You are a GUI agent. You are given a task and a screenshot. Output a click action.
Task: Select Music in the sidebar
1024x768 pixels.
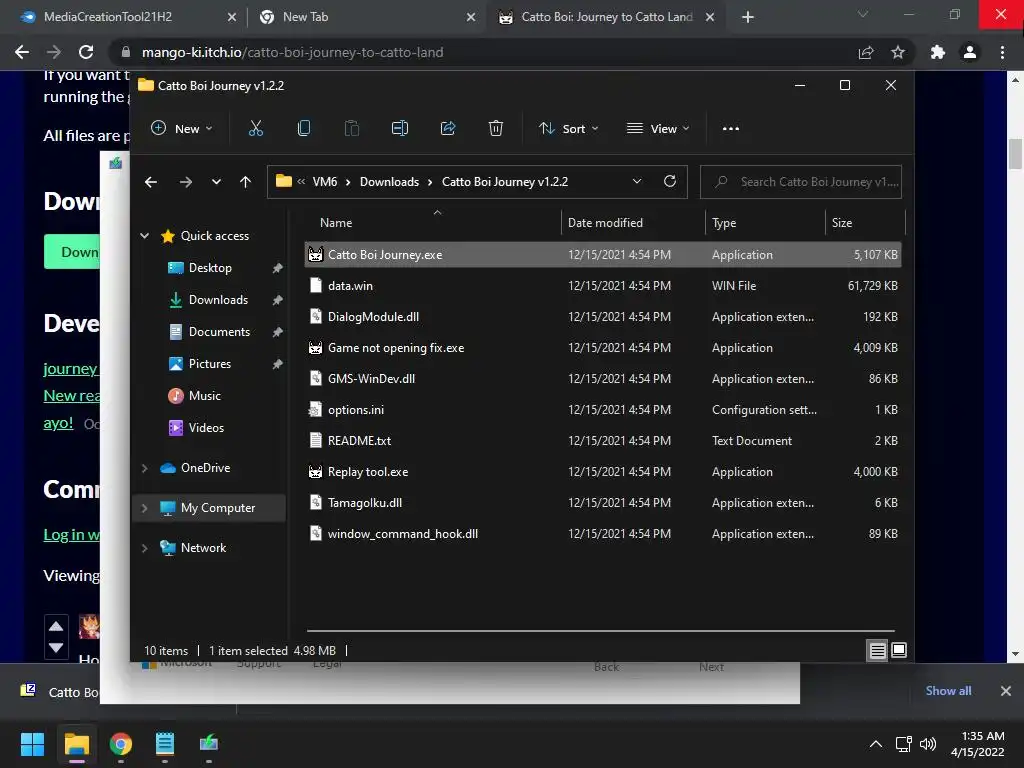[204, 396]
